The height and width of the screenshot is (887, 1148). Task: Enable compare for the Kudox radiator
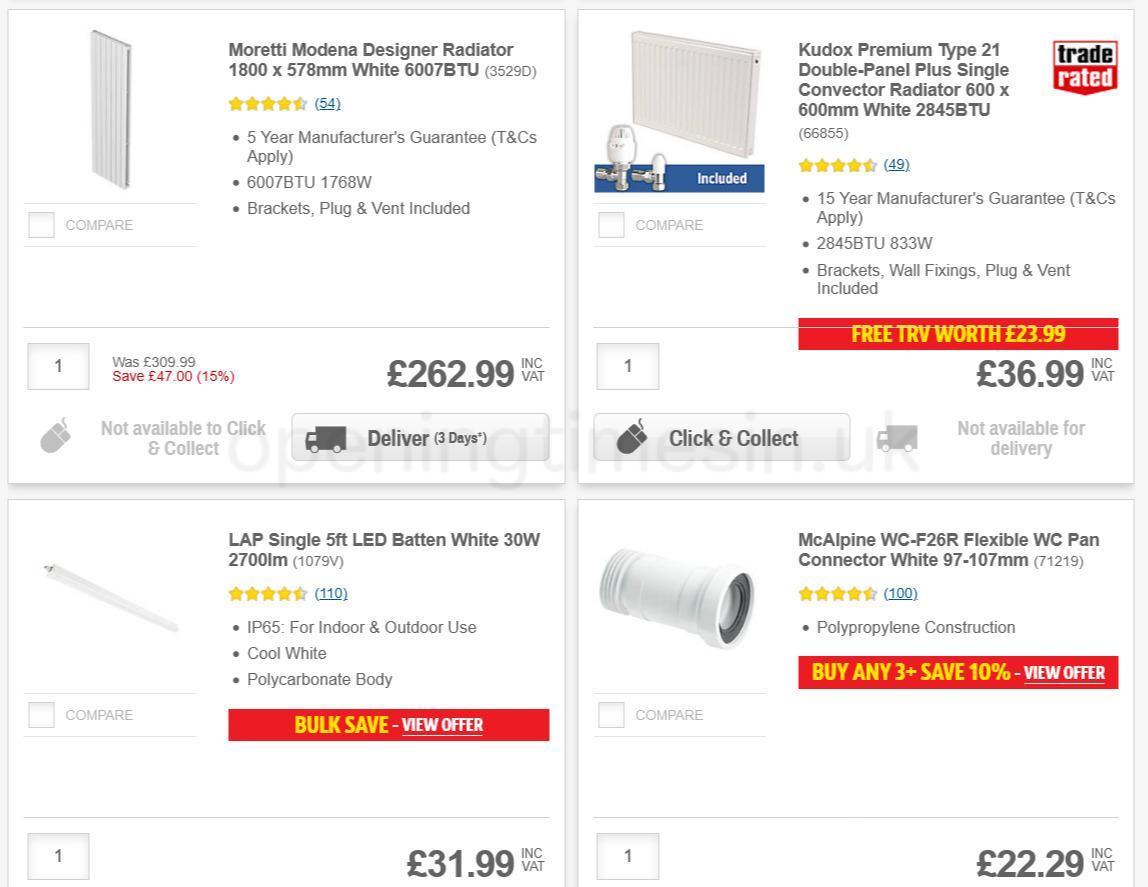tap(611, 225)
